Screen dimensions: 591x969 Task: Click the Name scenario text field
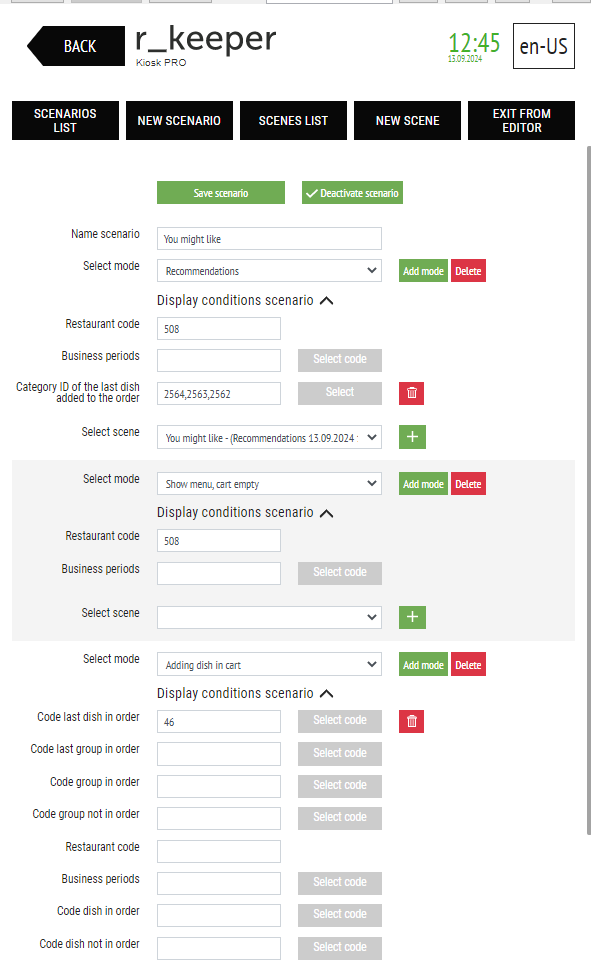[x=269, y=239]
